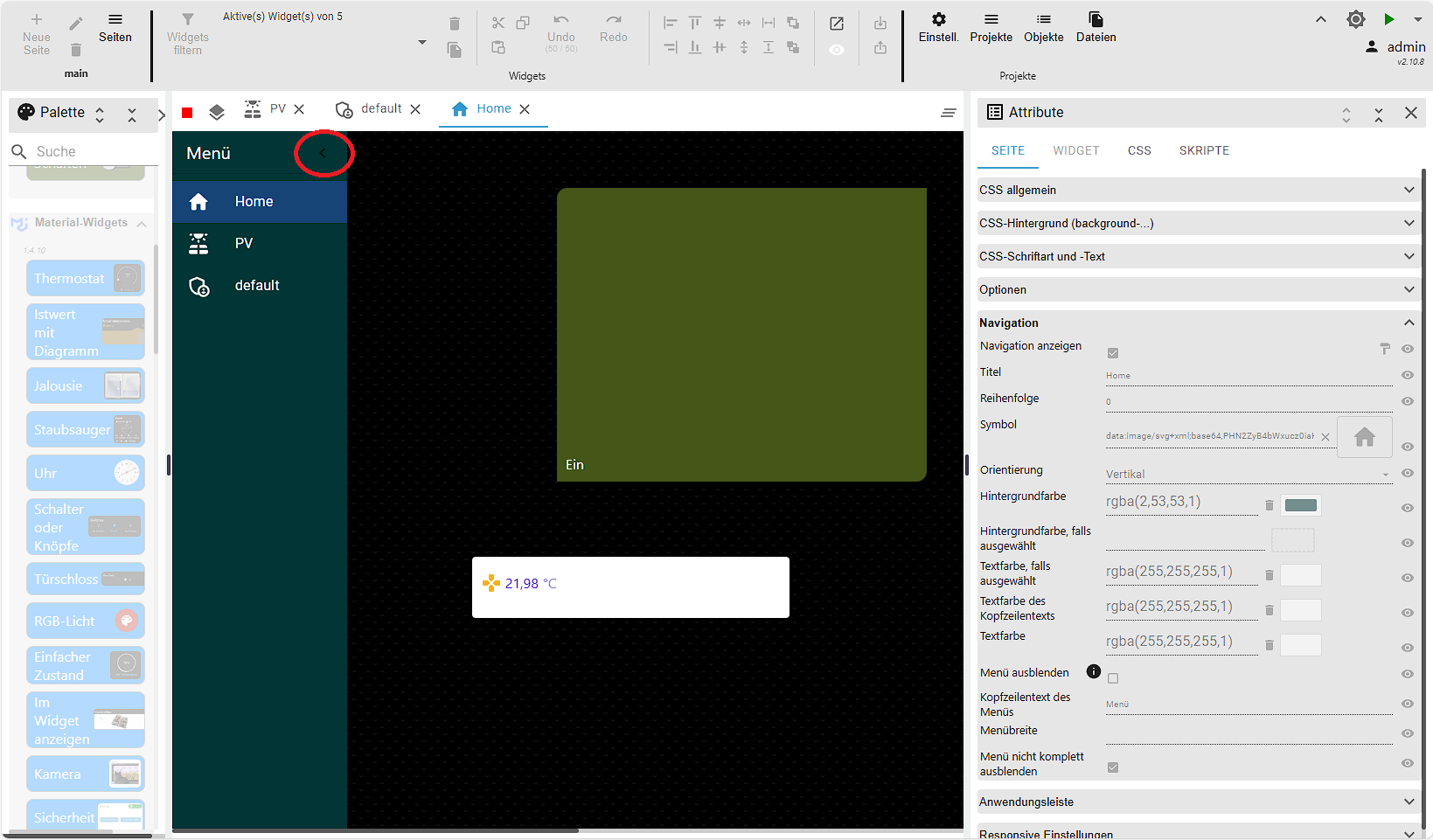Click Hintergrundfarbe, falls ausgewählt empty swatch
This screenshot has height=840, width=1433.
(x=1292, y=540)
